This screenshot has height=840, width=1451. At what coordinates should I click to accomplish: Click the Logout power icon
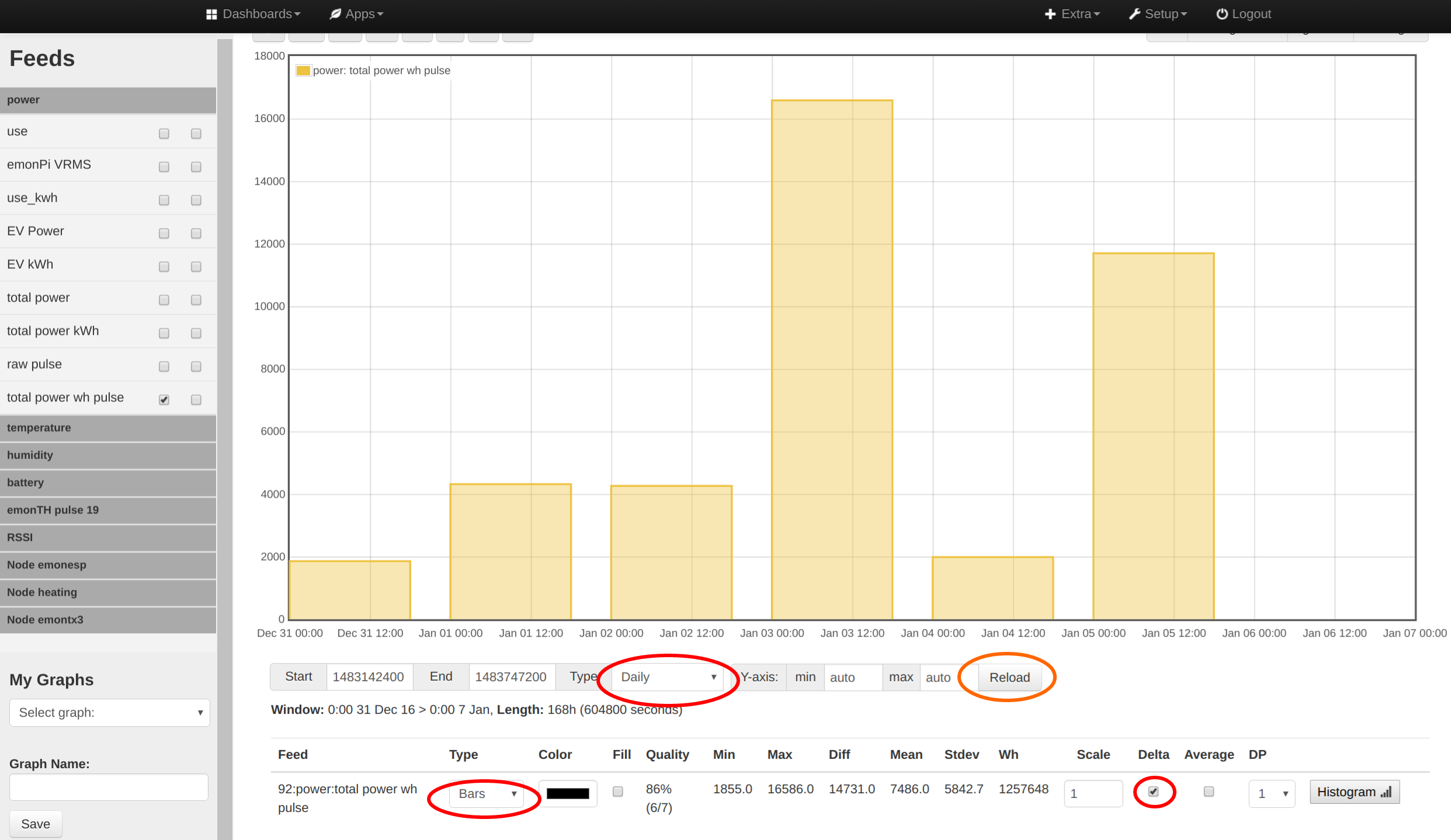click(1222, 14)
